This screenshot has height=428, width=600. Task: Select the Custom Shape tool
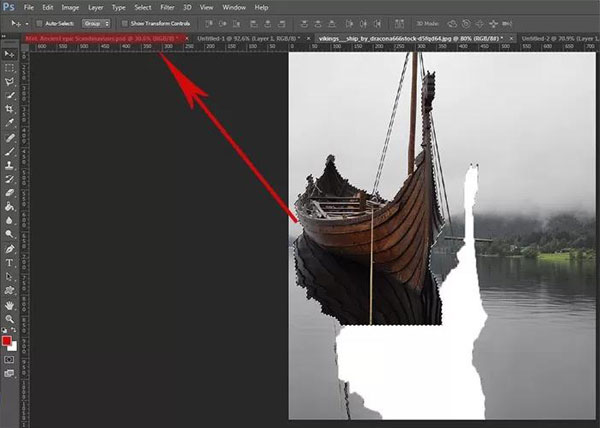coord(9,290)
